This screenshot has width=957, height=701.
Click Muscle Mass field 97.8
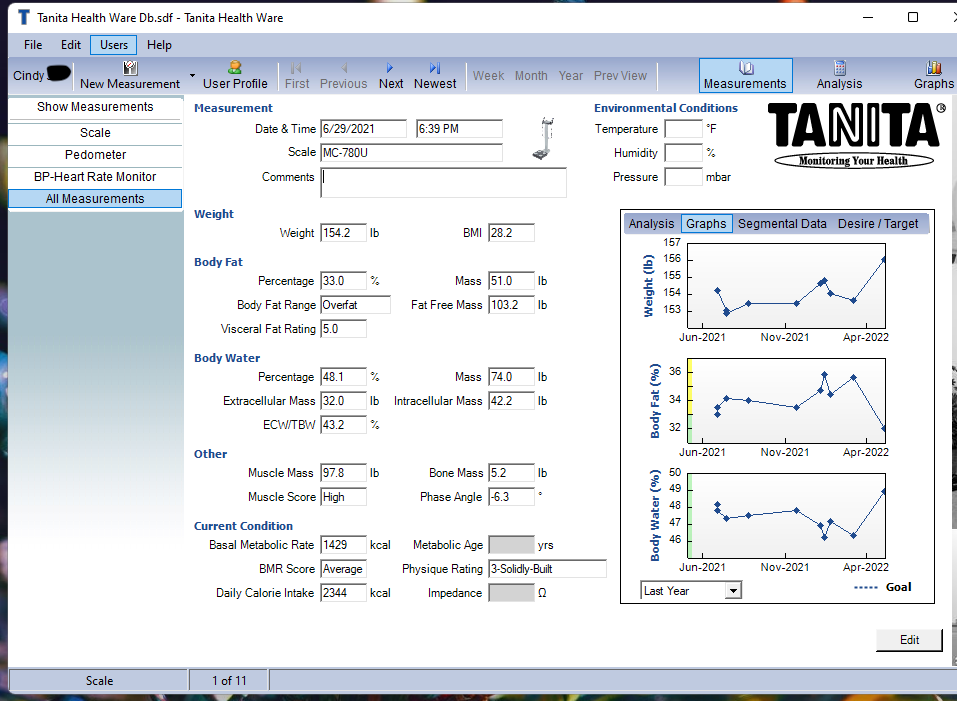(343, 473)
